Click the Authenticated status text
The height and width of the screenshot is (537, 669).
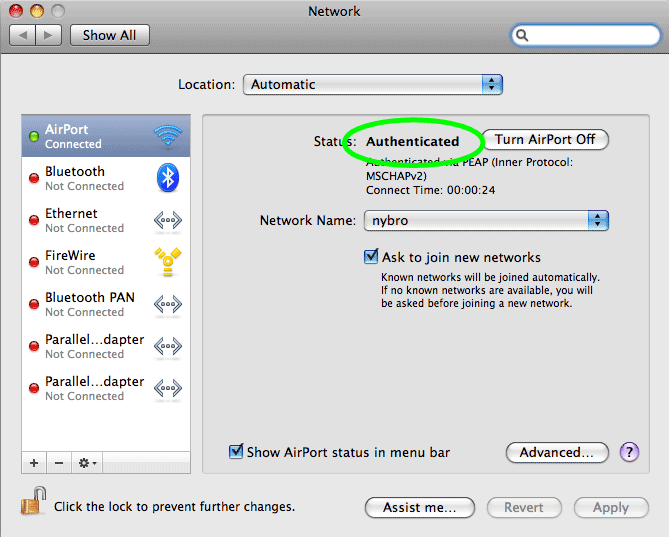[412, 141]
